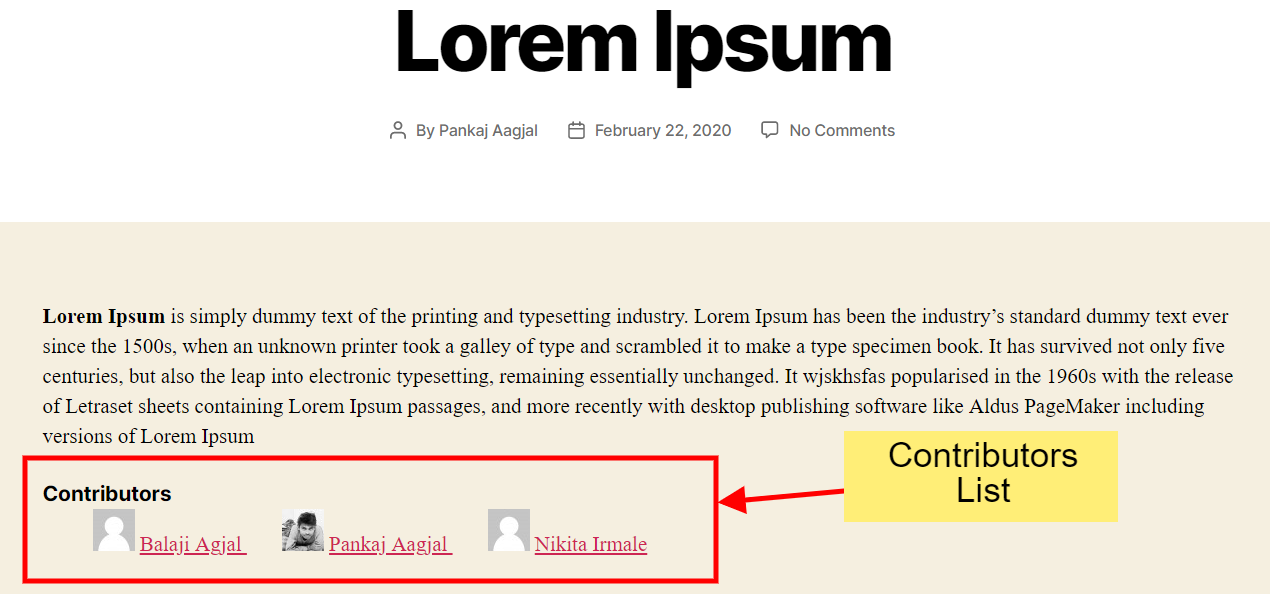Click the word By before author name
The height and width of the screenshot is (594, 1270).
click(x=425, y=131)
